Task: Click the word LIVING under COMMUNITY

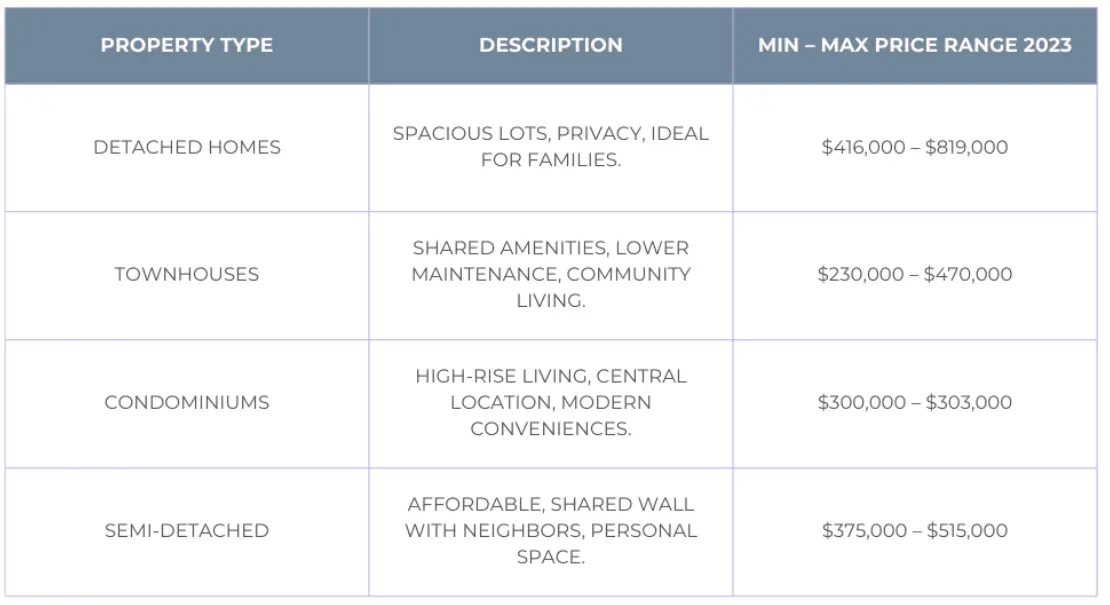Action: [x=550, y=301]
